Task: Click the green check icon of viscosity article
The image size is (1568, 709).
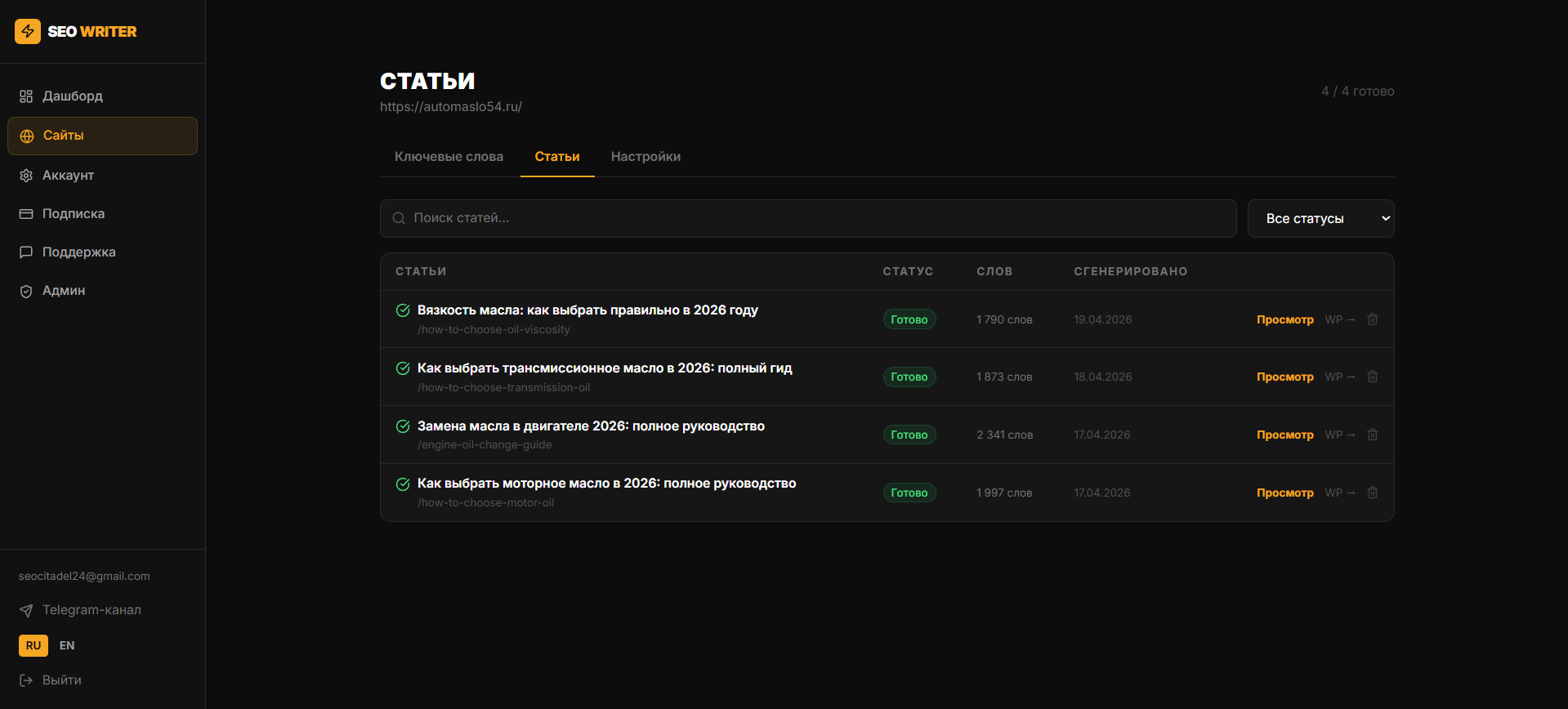Action: [x=403, y=310]
